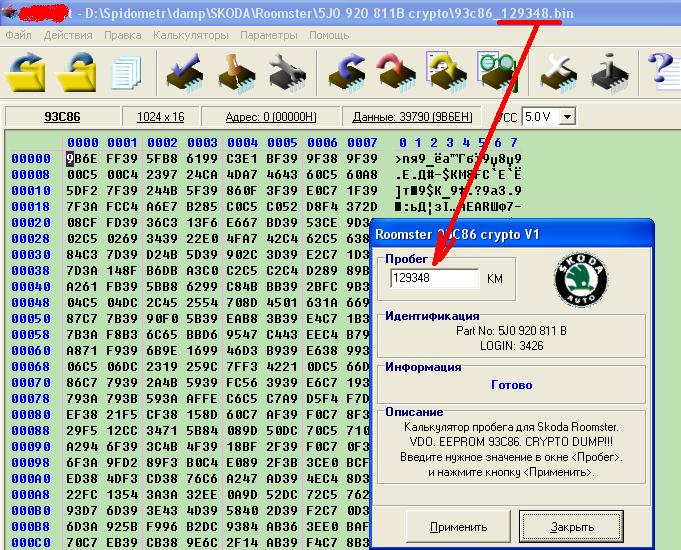Click the document pages toolbar icon
681x550 pixels.
point(126,73)
